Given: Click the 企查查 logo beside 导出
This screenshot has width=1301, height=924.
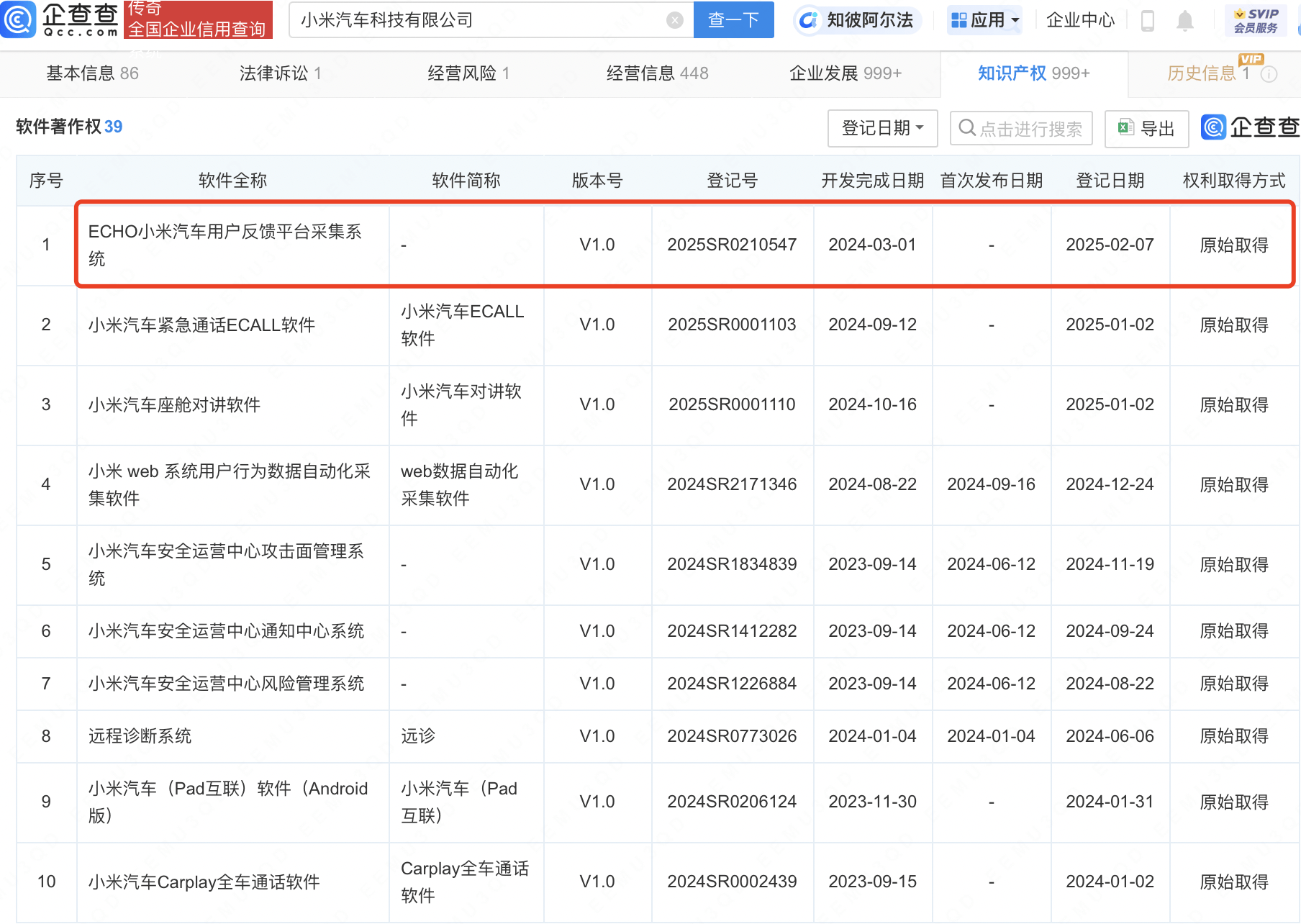Looking at the screenshot, I should [1251, 127].
